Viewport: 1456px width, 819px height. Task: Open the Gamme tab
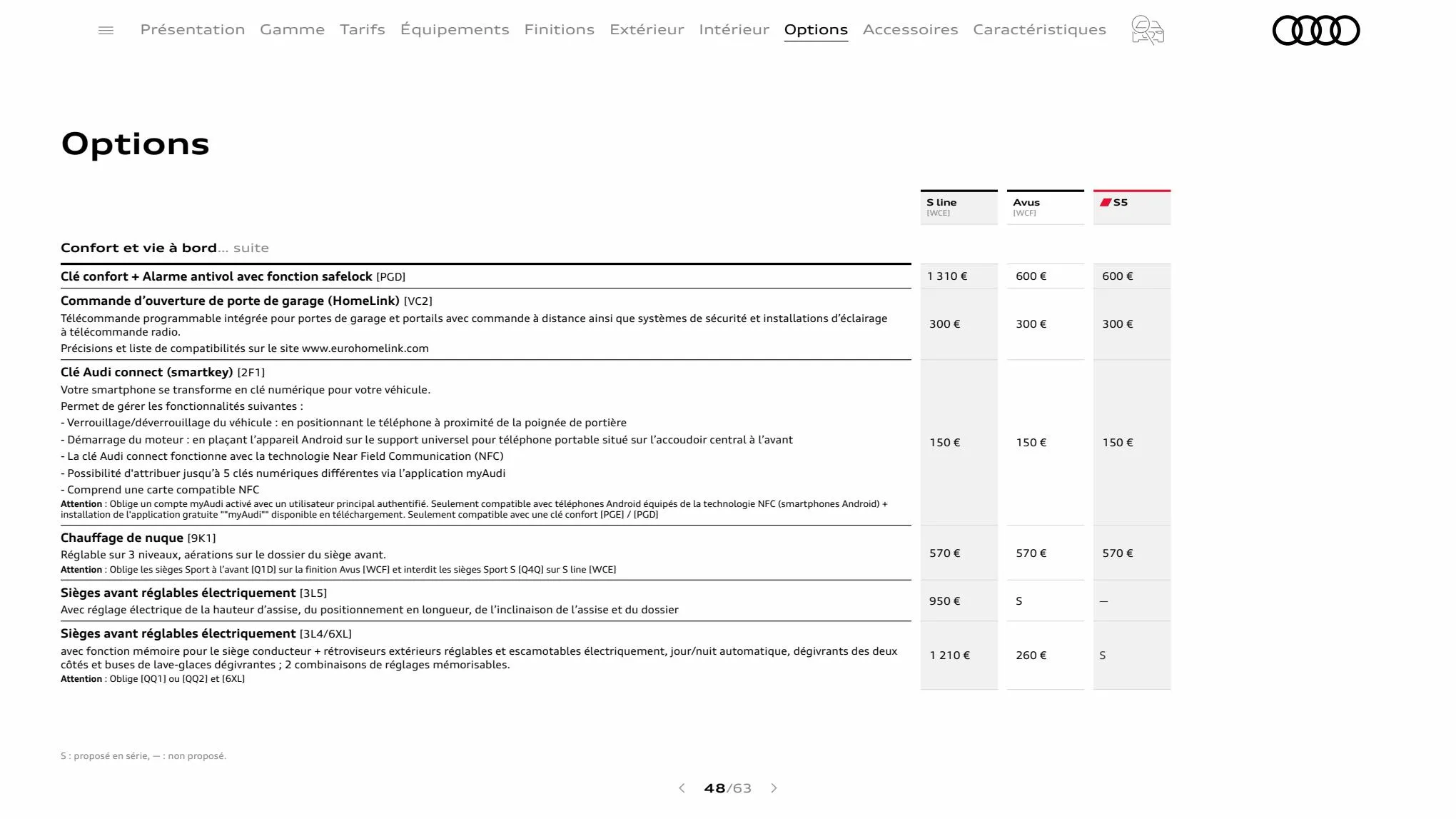point(292,29)
